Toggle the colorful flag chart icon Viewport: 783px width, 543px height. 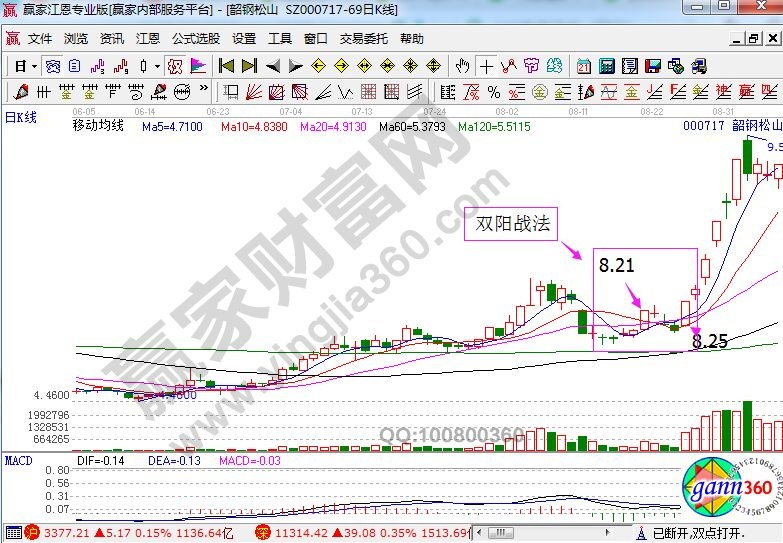tap(198, 66)
